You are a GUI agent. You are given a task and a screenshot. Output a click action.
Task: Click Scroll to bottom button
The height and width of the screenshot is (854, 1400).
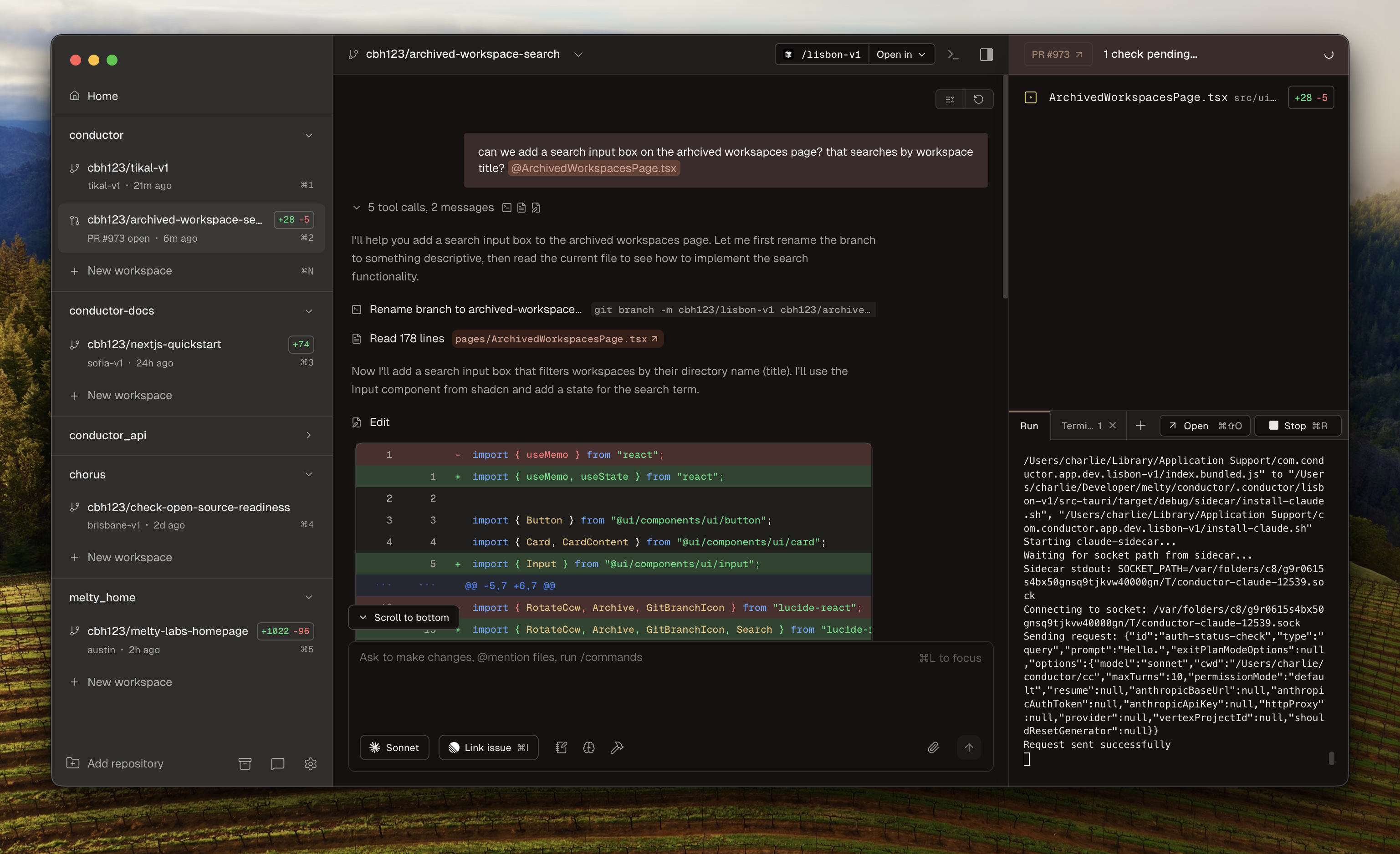(404, 617)
